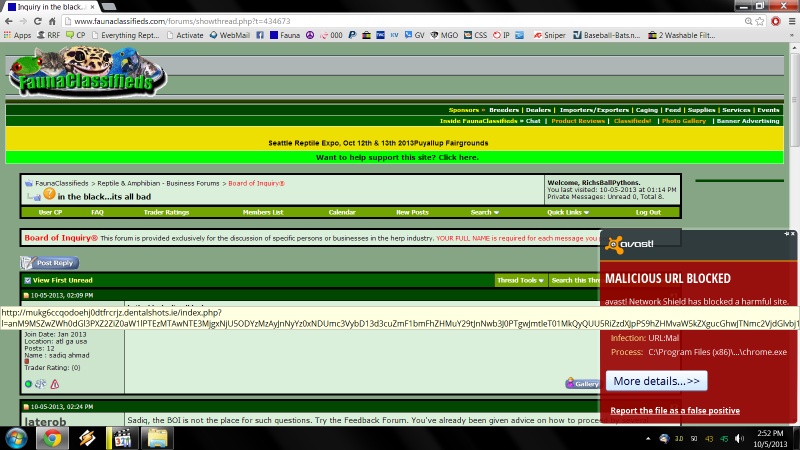Open the 2 Washable Filt... bookmark
The width and height of the screenshot is (800, 450).
click(x=681, y=35)
